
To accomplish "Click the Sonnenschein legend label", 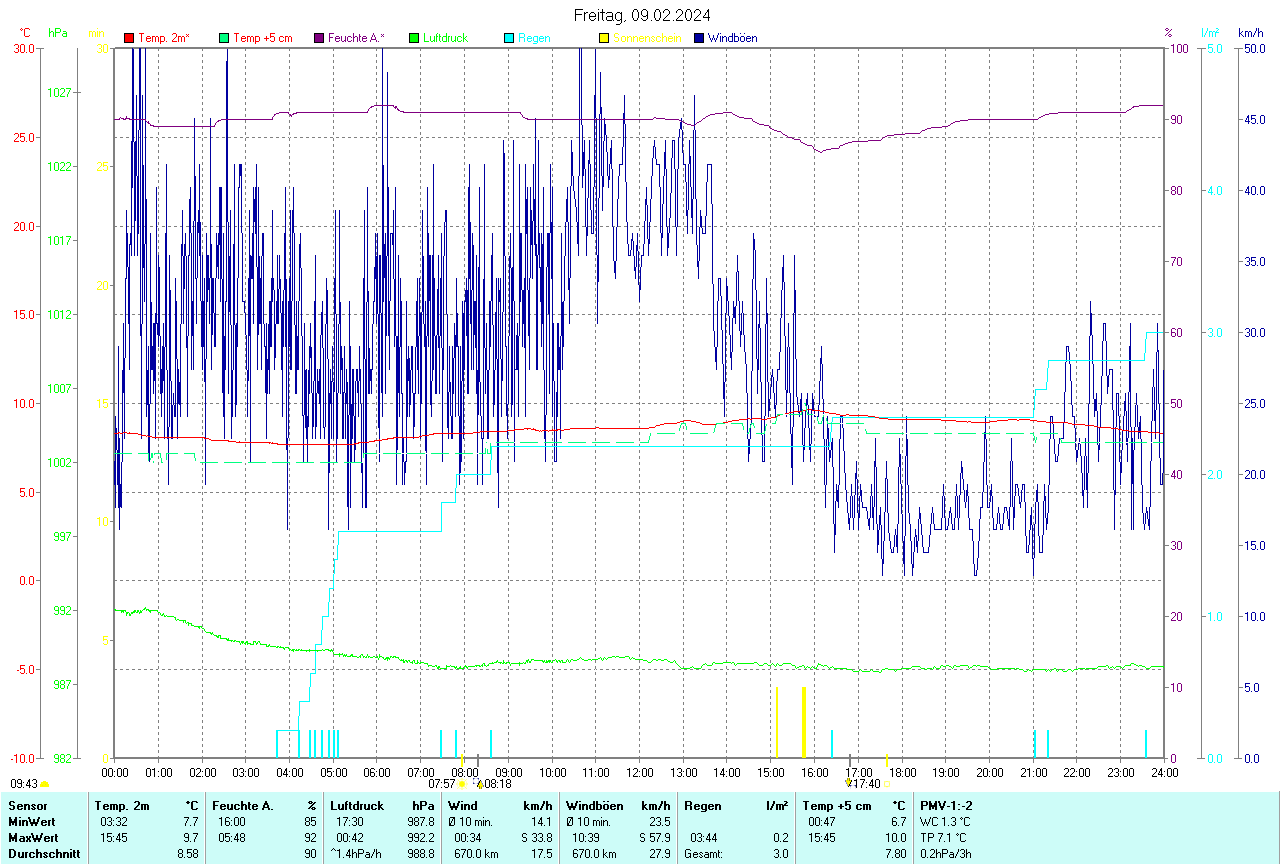I will (x=647, y=38).
